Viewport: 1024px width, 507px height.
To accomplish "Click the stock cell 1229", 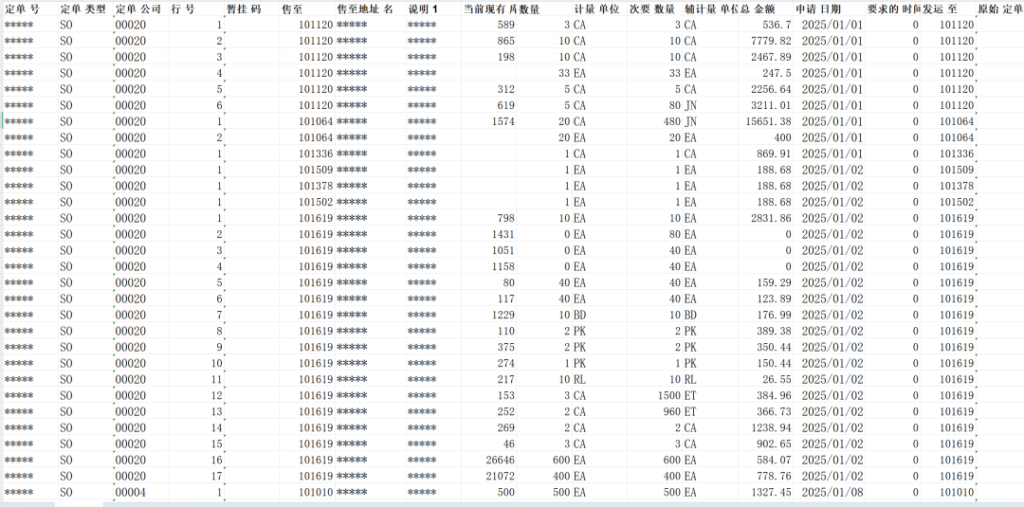I will pos(503,315).
